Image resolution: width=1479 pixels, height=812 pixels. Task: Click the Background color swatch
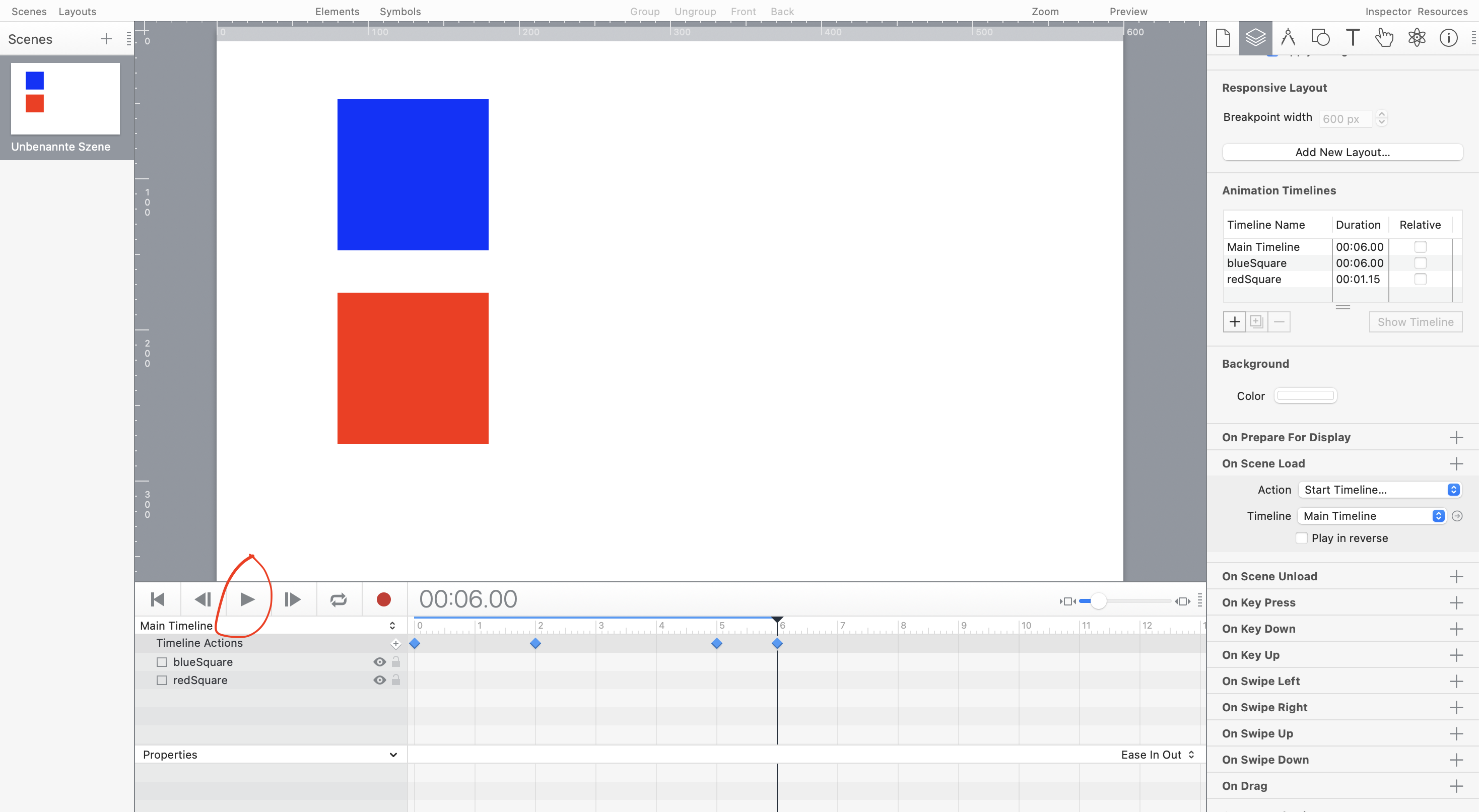(1305, 395)
